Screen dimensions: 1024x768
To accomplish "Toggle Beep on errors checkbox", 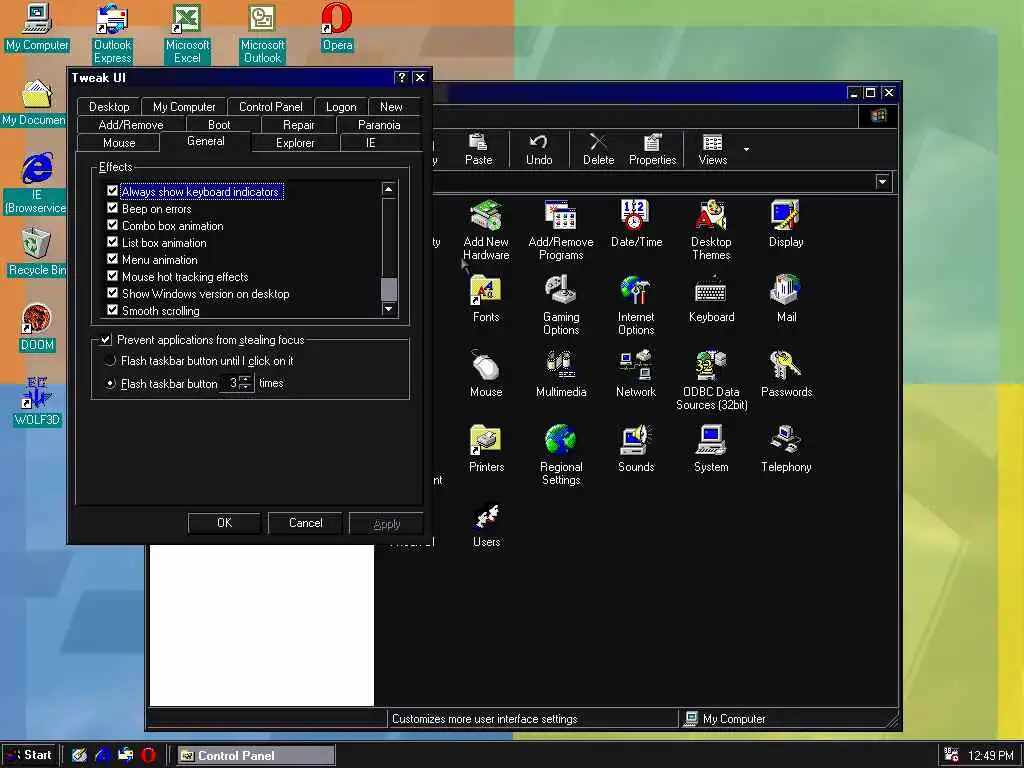I will (112, 208).
